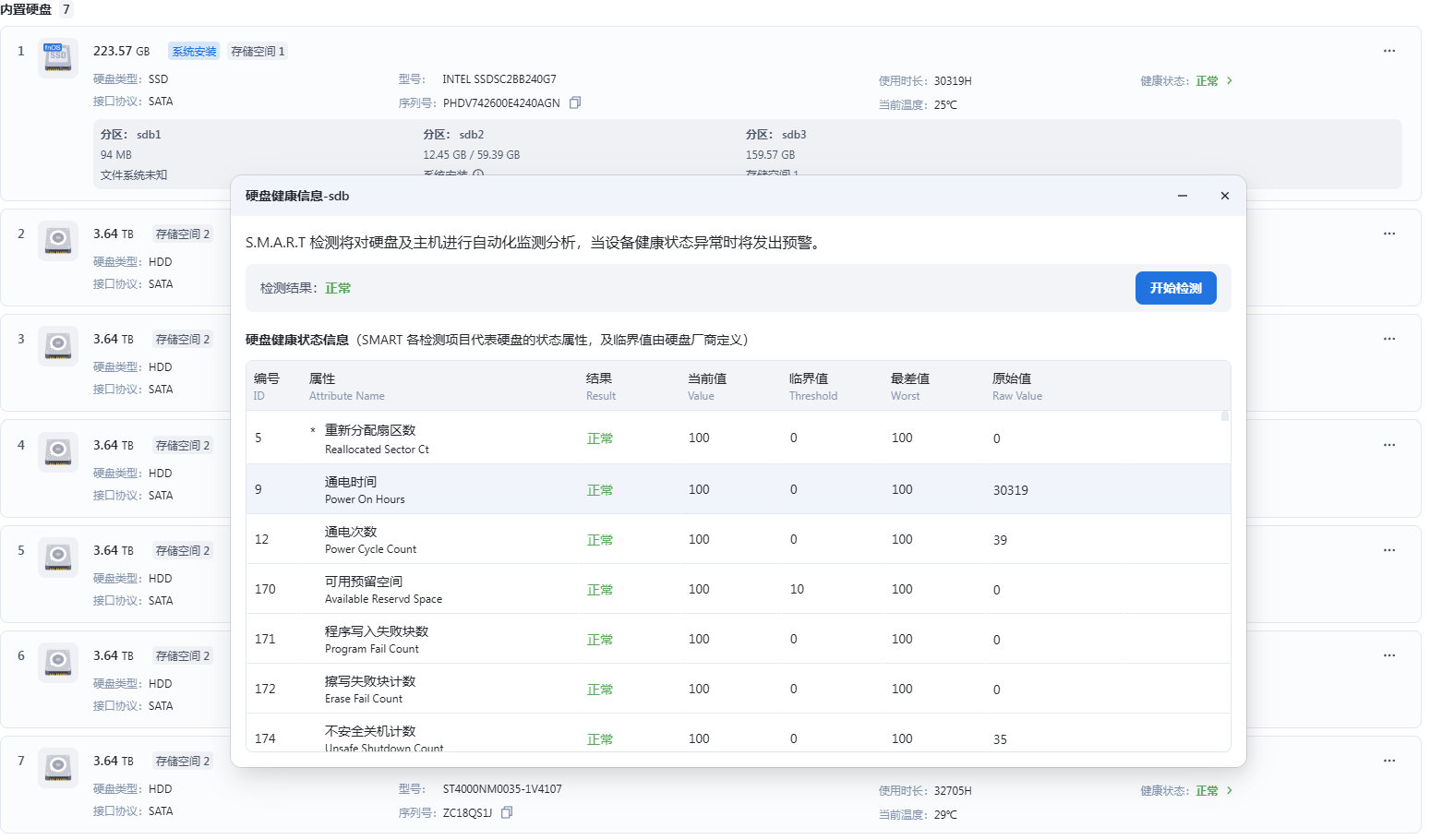Click the 编号 ID column header
The image size is (1430, 840).
pos(267,387)
